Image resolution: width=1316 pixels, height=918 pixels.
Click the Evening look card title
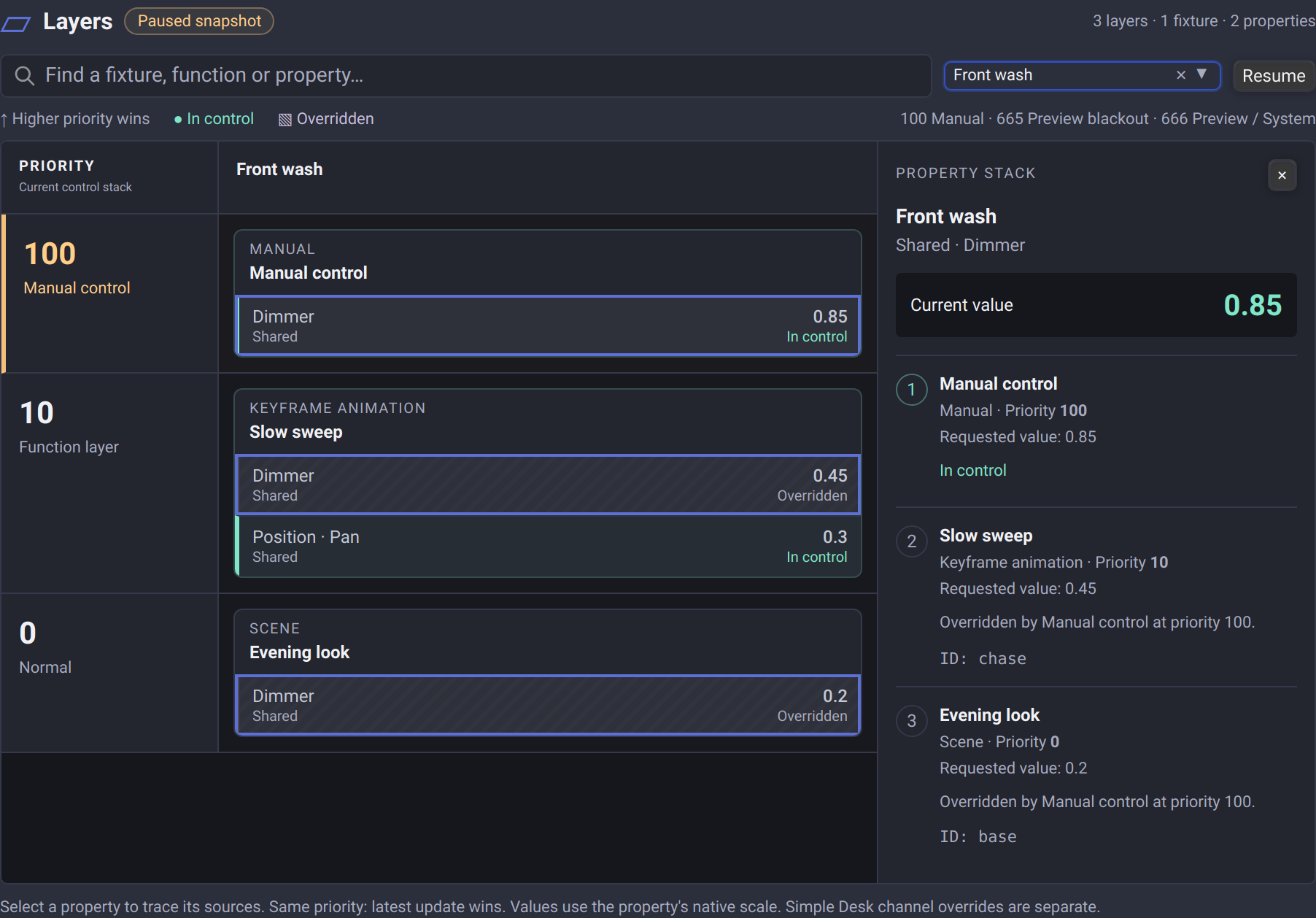pos(300,652)
